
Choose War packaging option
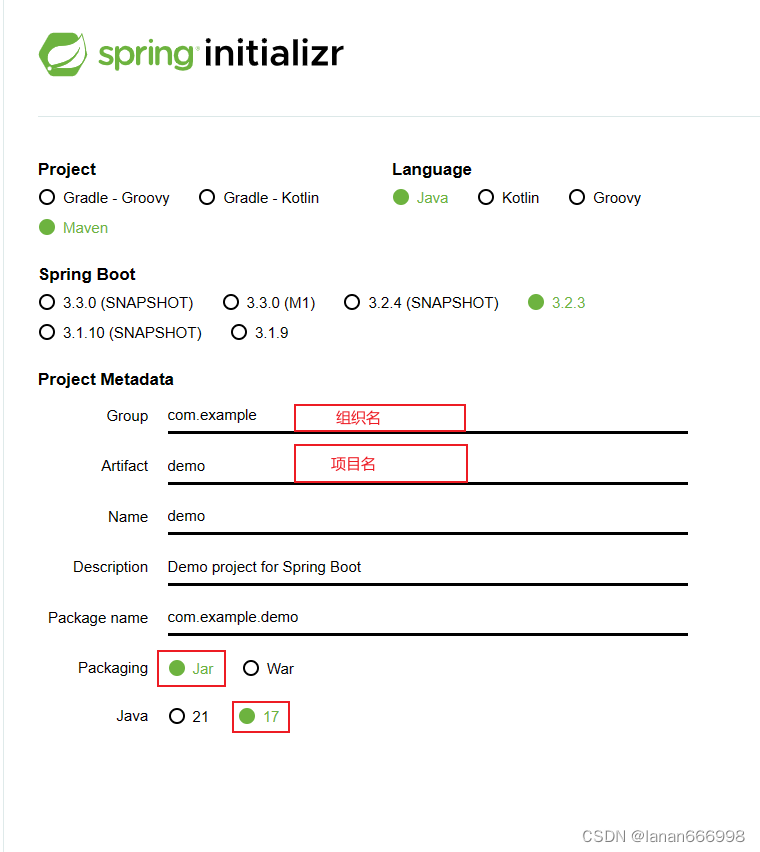pos(268,668)
